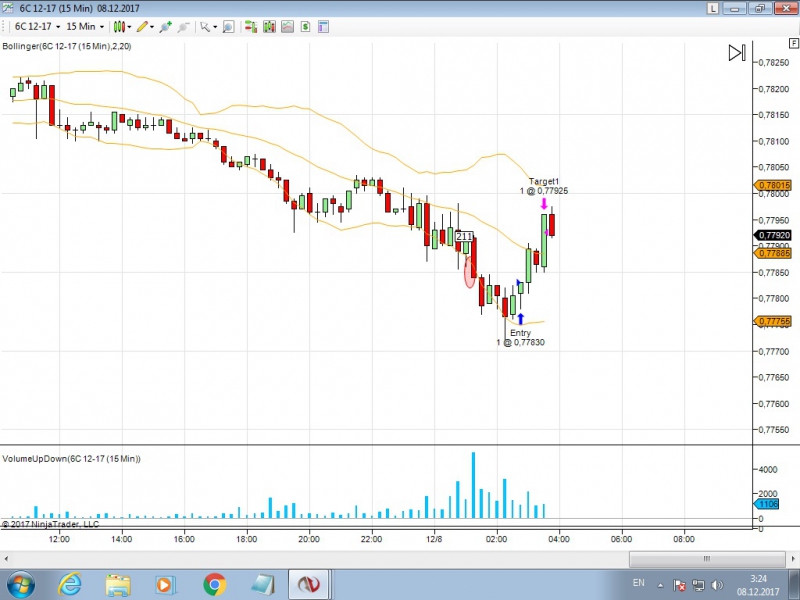Click the blue entry up-arrow marker
The width and height of the screenshot is (800, 600).
tap(520, 319)
